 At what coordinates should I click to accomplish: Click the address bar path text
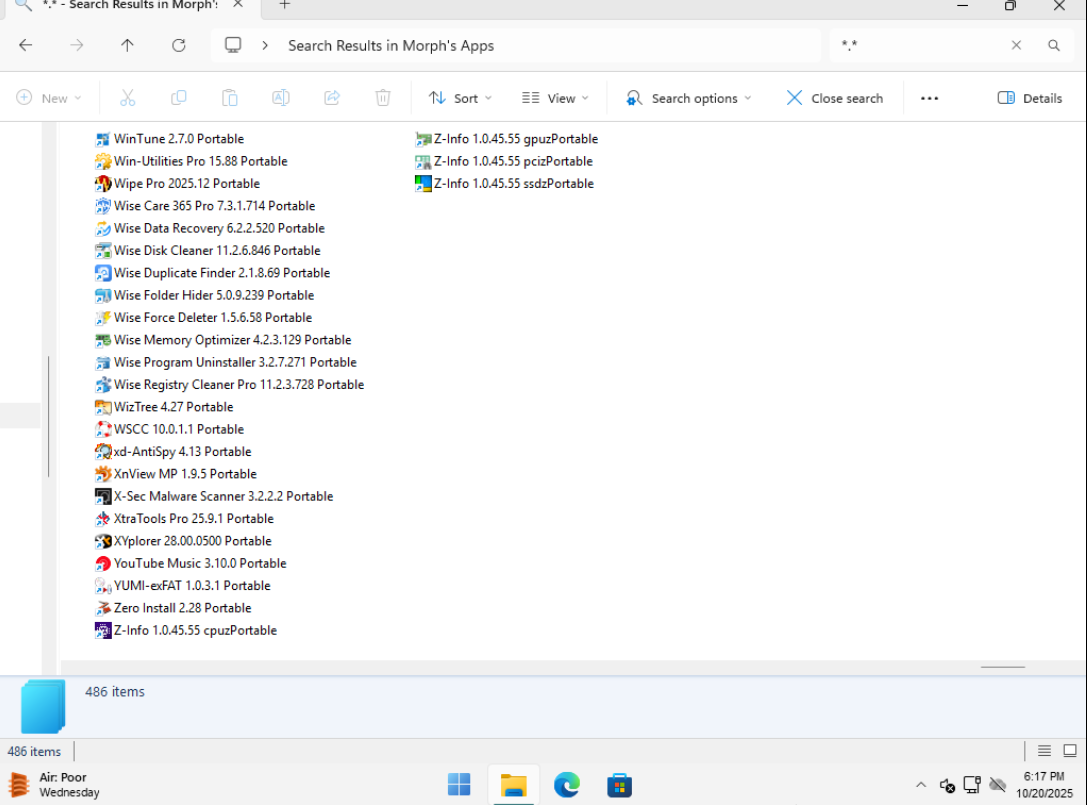[x=391, y=46]
